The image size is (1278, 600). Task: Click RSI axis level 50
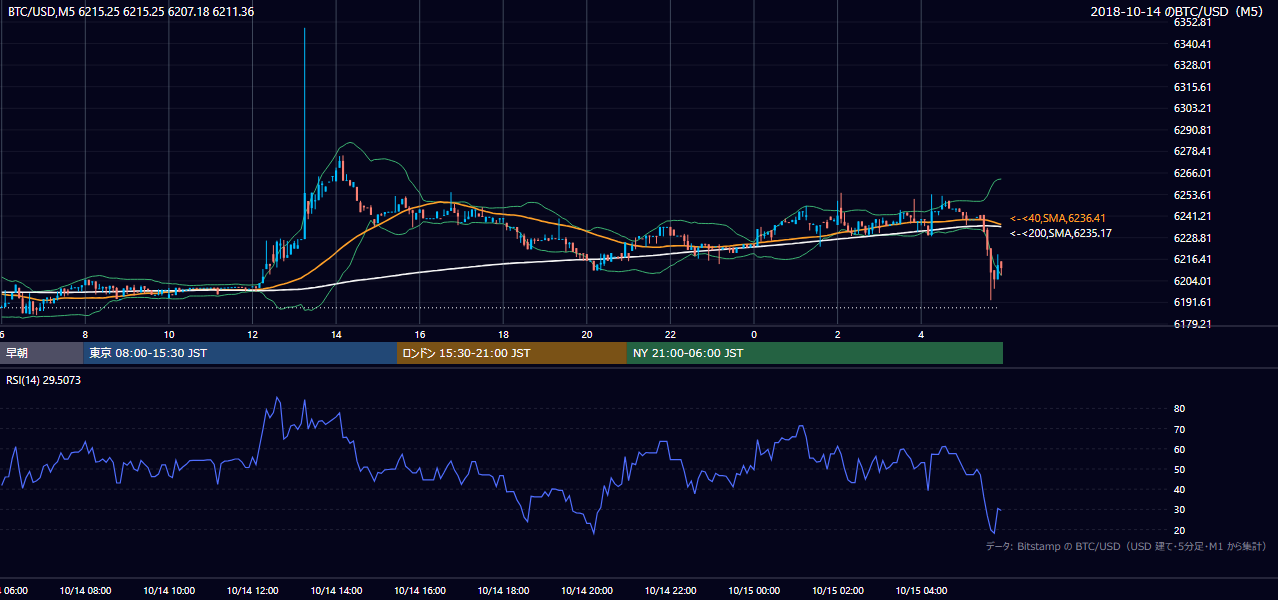coord(1179,469)
